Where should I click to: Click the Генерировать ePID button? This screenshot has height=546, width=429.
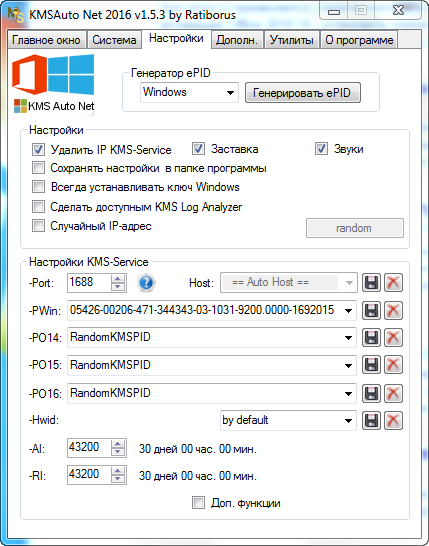[x=303, y=93]
